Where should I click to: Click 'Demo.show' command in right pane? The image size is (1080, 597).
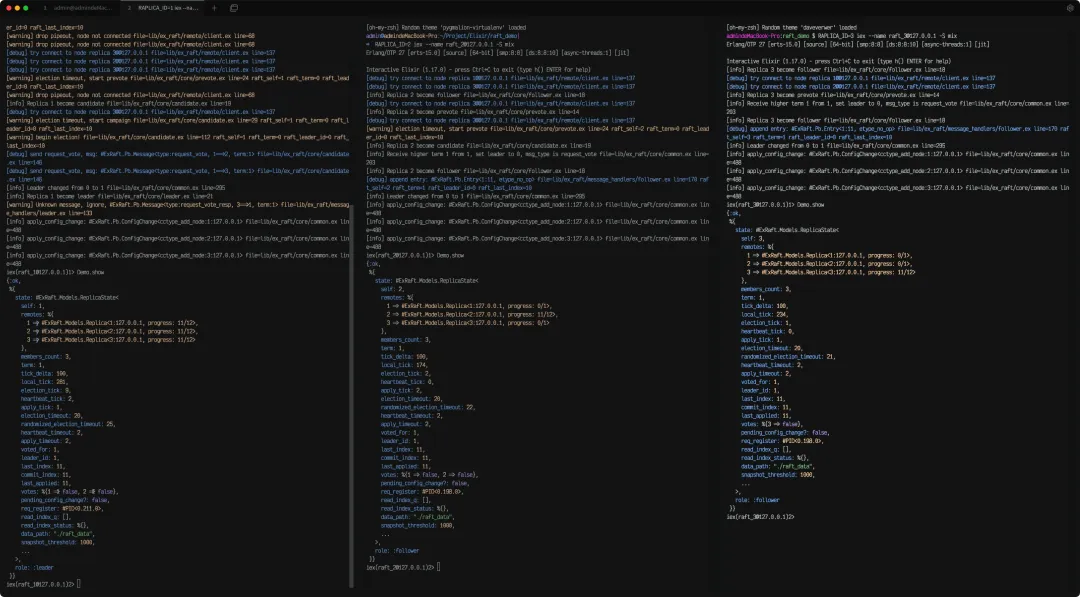811,205
